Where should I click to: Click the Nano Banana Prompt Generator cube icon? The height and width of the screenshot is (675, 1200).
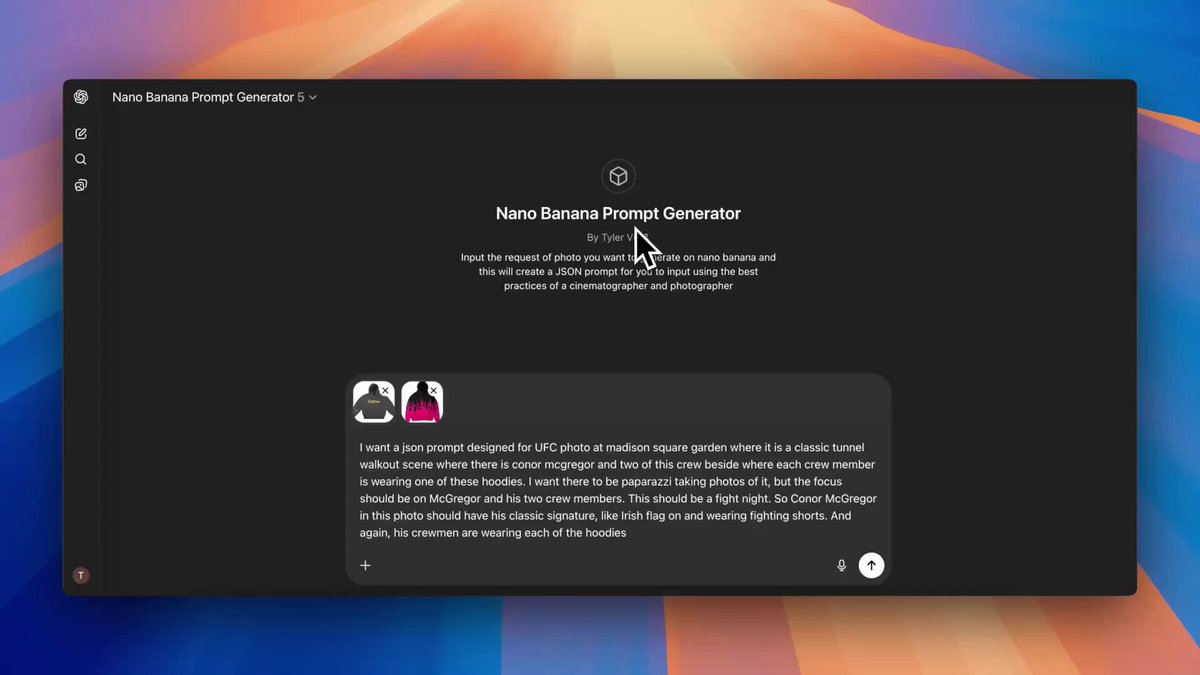(x=618, y=176)
